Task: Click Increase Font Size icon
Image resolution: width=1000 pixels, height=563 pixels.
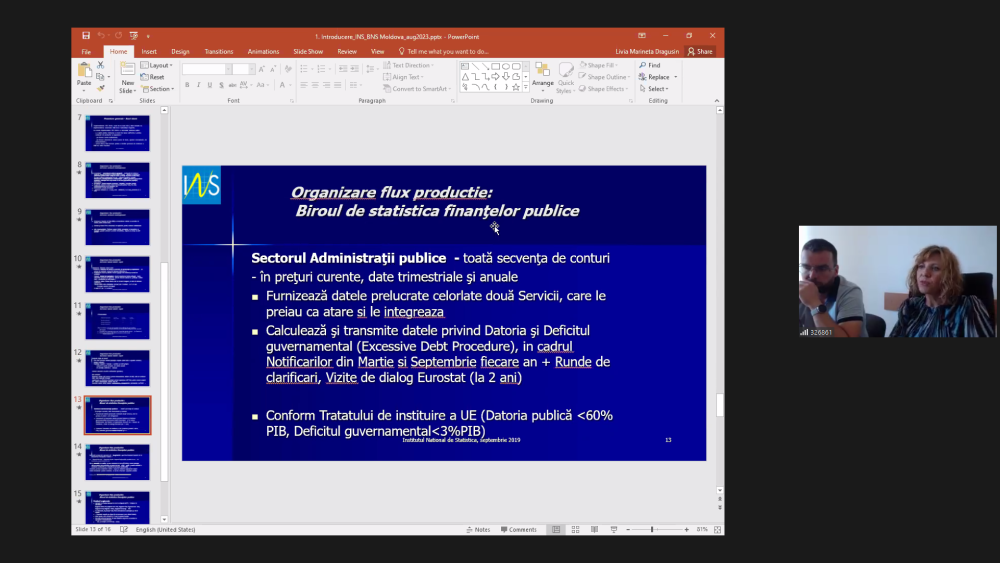Action: click(x=262, y=69)
